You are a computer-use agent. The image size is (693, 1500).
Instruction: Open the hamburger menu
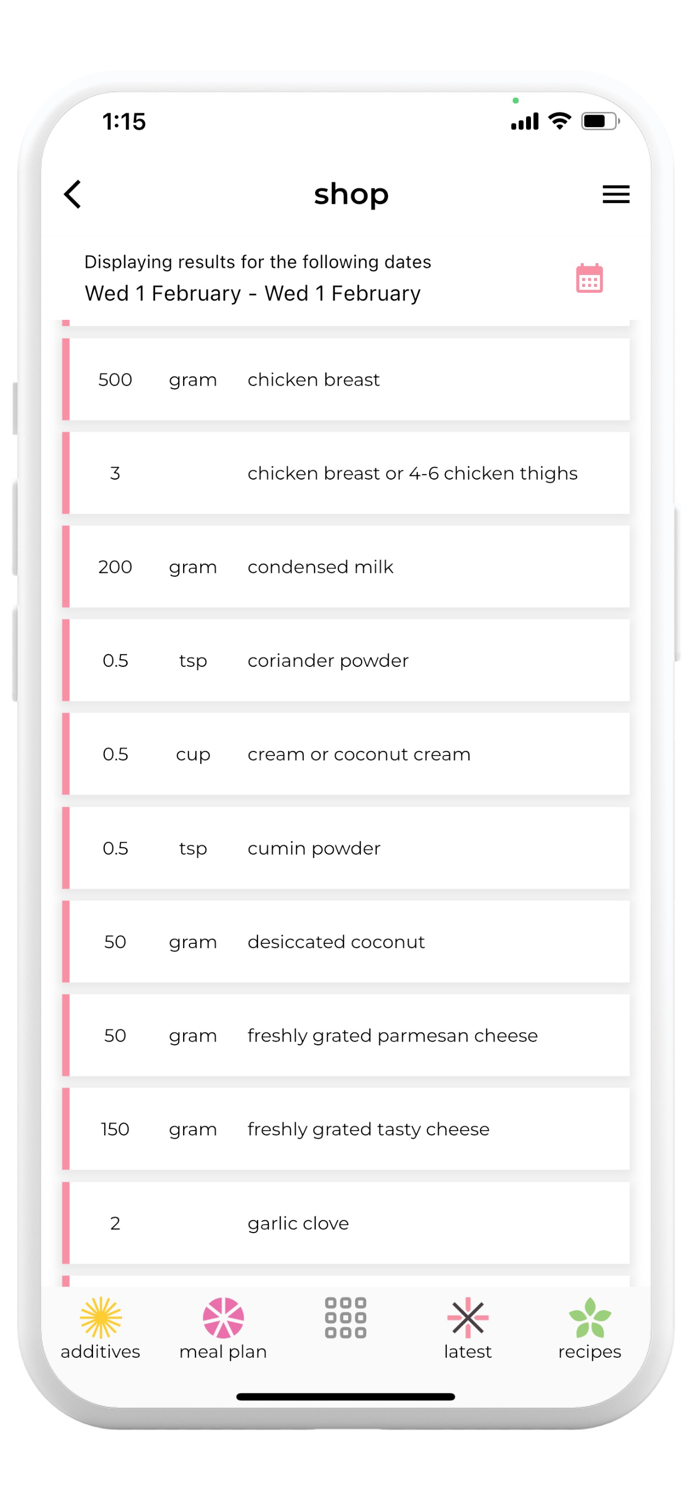click(616, 194)
